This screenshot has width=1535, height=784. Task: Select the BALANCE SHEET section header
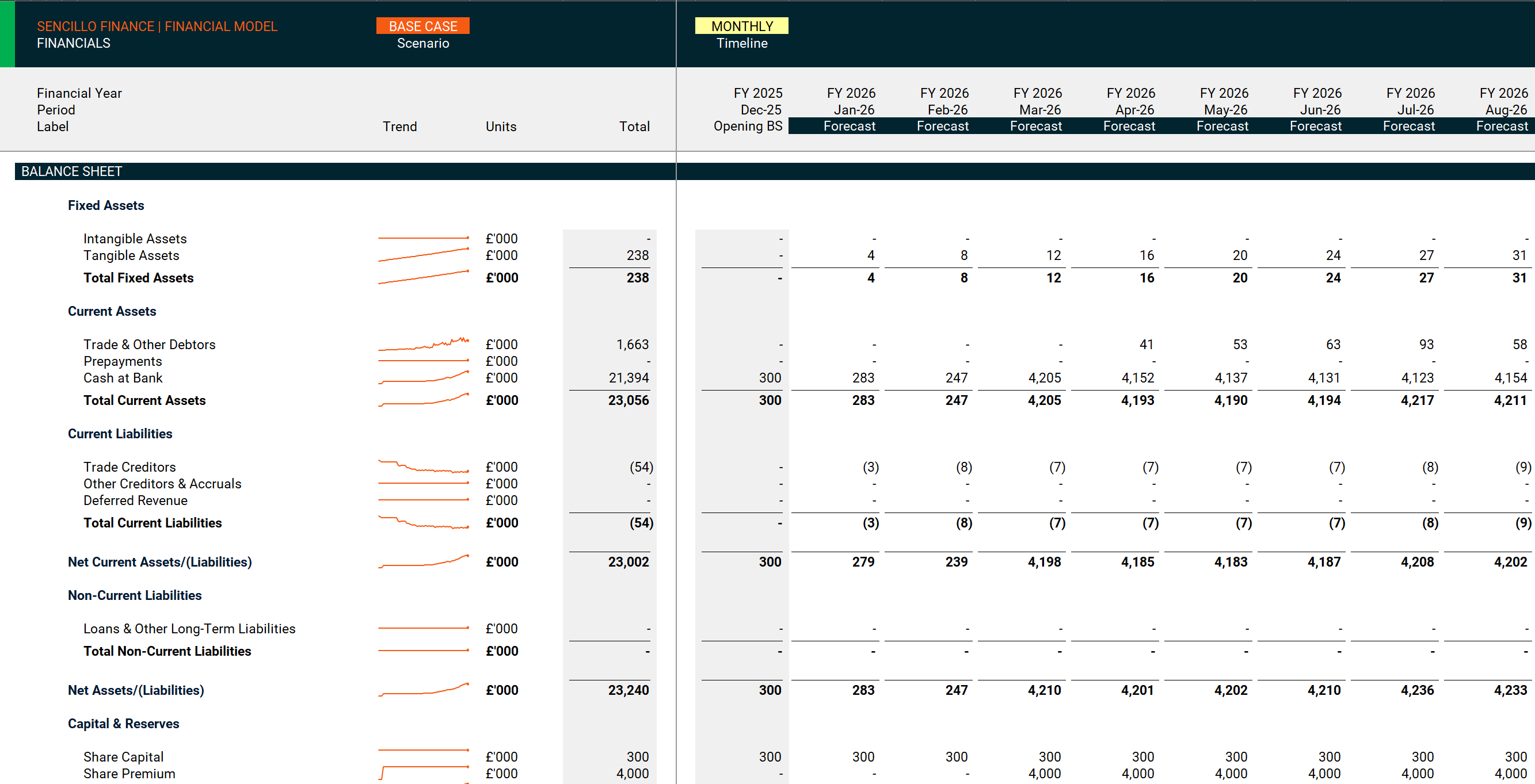click(x=71, y=171)
